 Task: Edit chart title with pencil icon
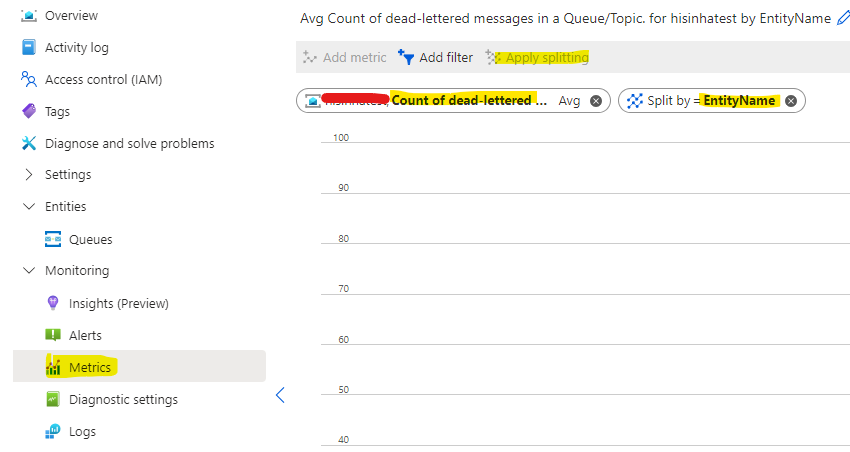[x=843, y=18]
